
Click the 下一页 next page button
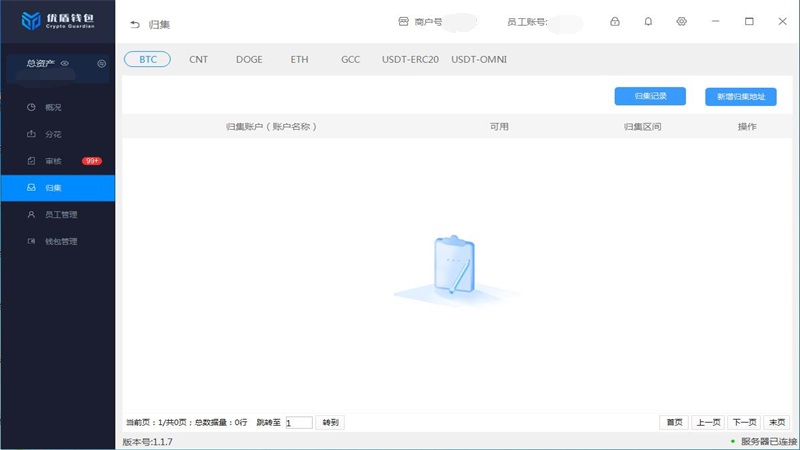743,423
